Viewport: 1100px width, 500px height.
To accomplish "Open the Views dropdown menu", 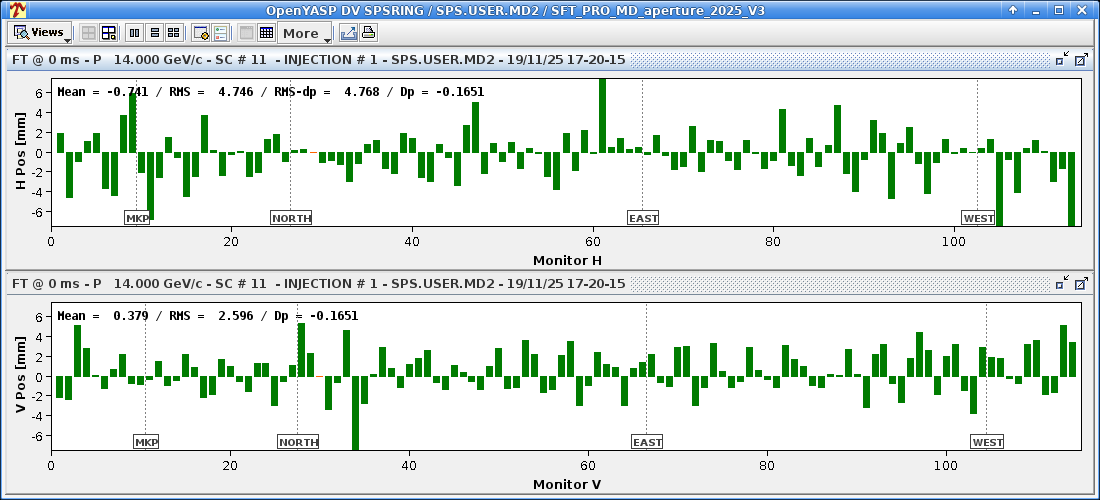I will [x=41, y=33].
